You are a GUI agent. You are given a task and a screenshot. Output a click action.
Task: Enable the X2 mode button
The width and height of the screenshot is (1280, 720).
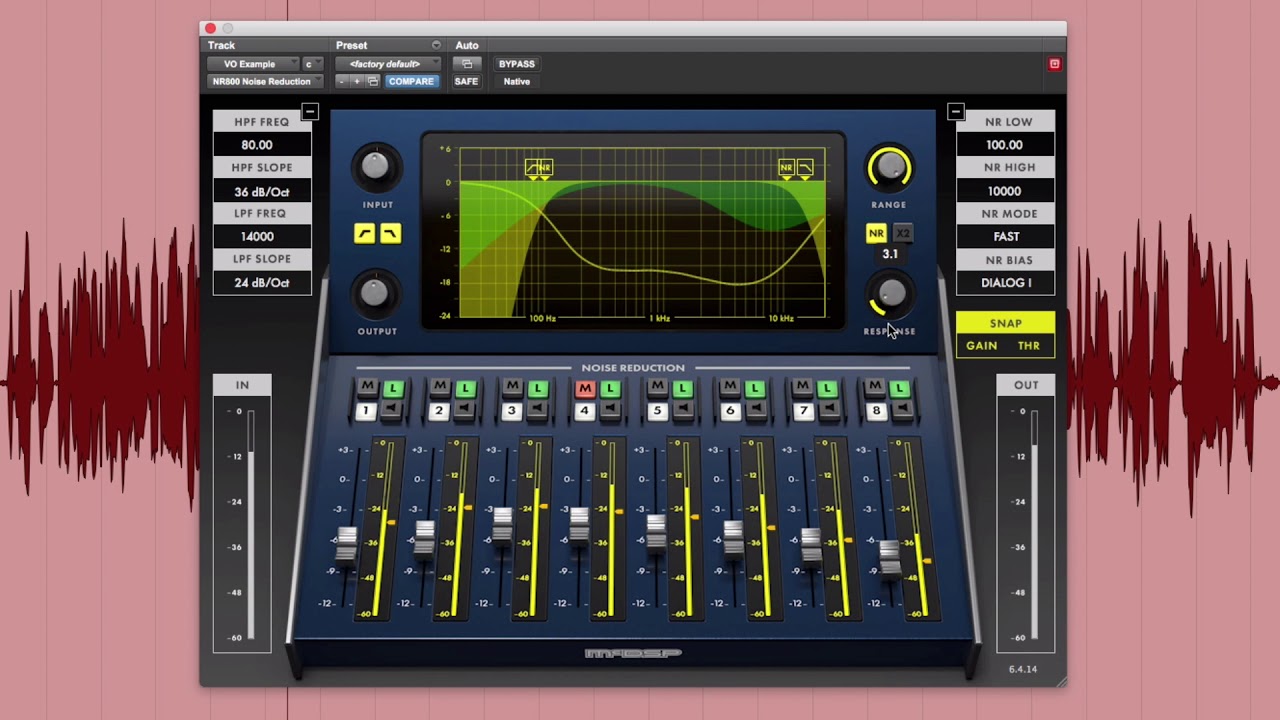pos(903,233)
